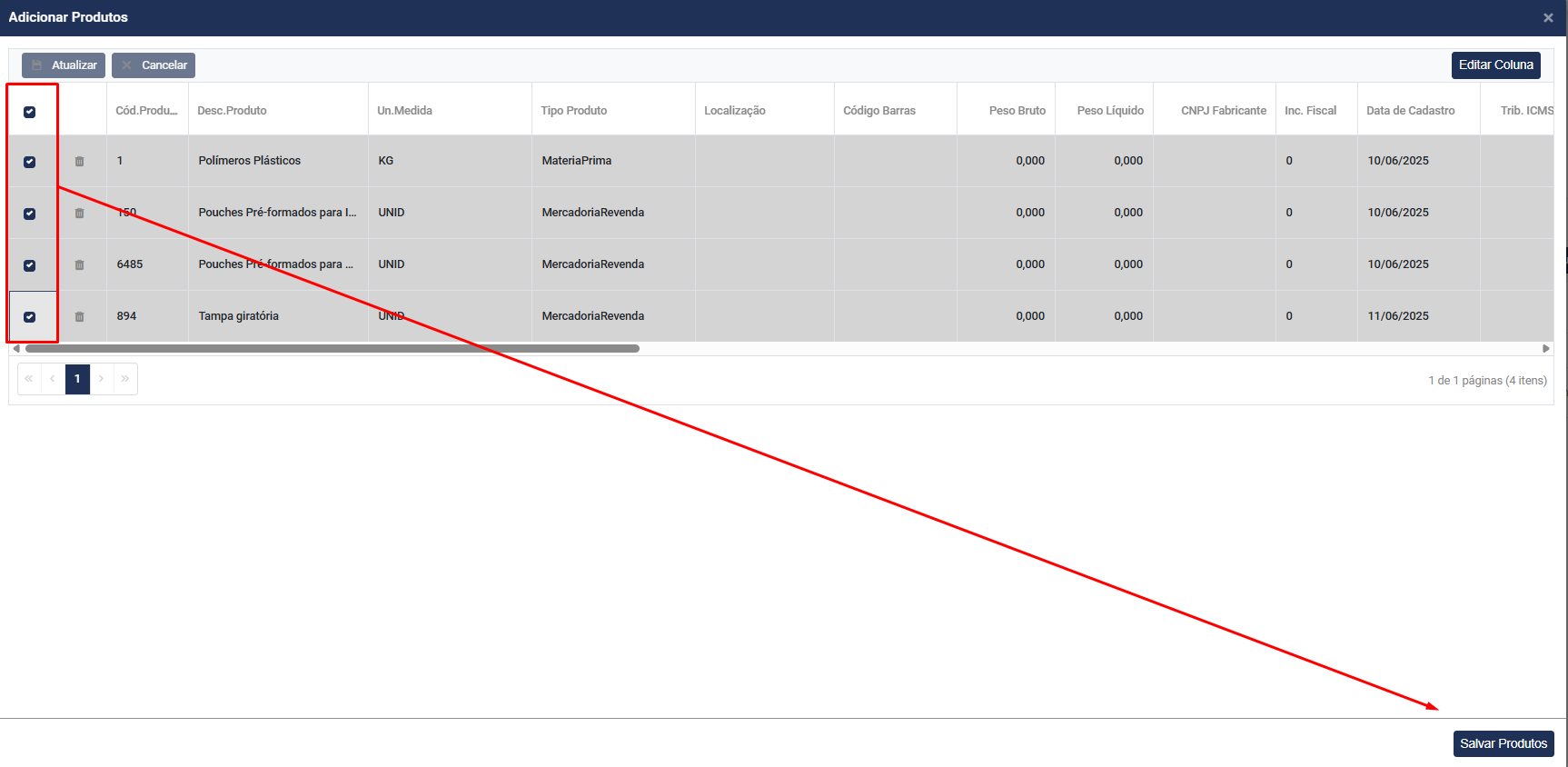Uncheck checkbox for product 6485
This screenshot has height=767, width=1568.
(x=30, y=265)
